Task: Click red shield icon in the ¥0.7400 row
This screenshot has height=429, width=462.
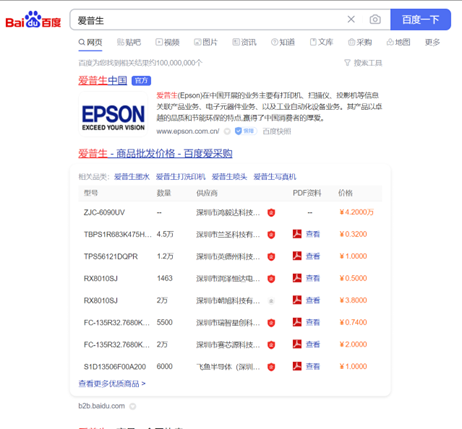Action: pyautogui.click(x=271, y=322)
